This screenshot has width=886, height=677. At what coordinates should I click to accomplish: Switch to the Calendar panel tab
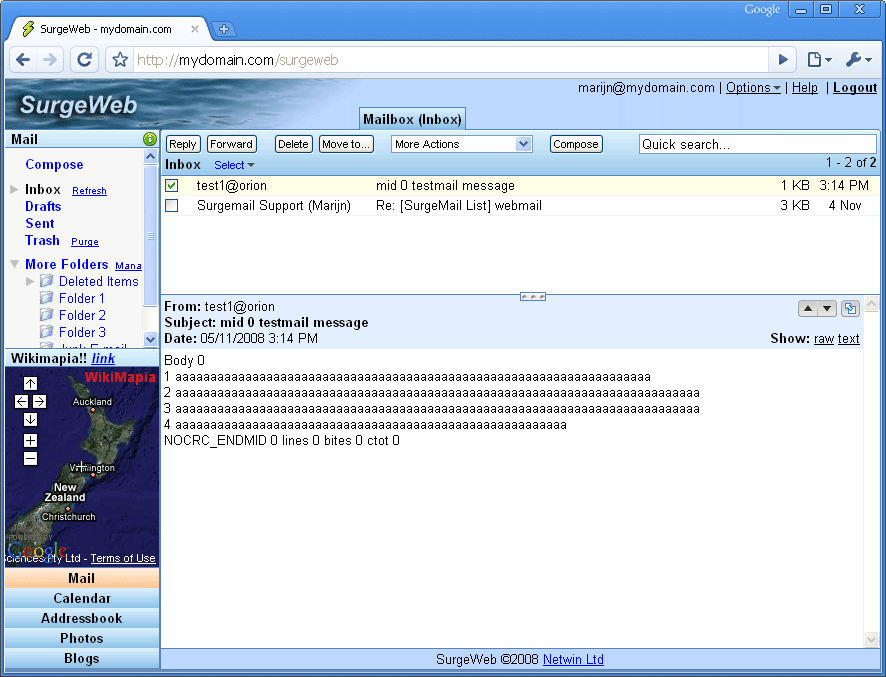pos(81,598)
